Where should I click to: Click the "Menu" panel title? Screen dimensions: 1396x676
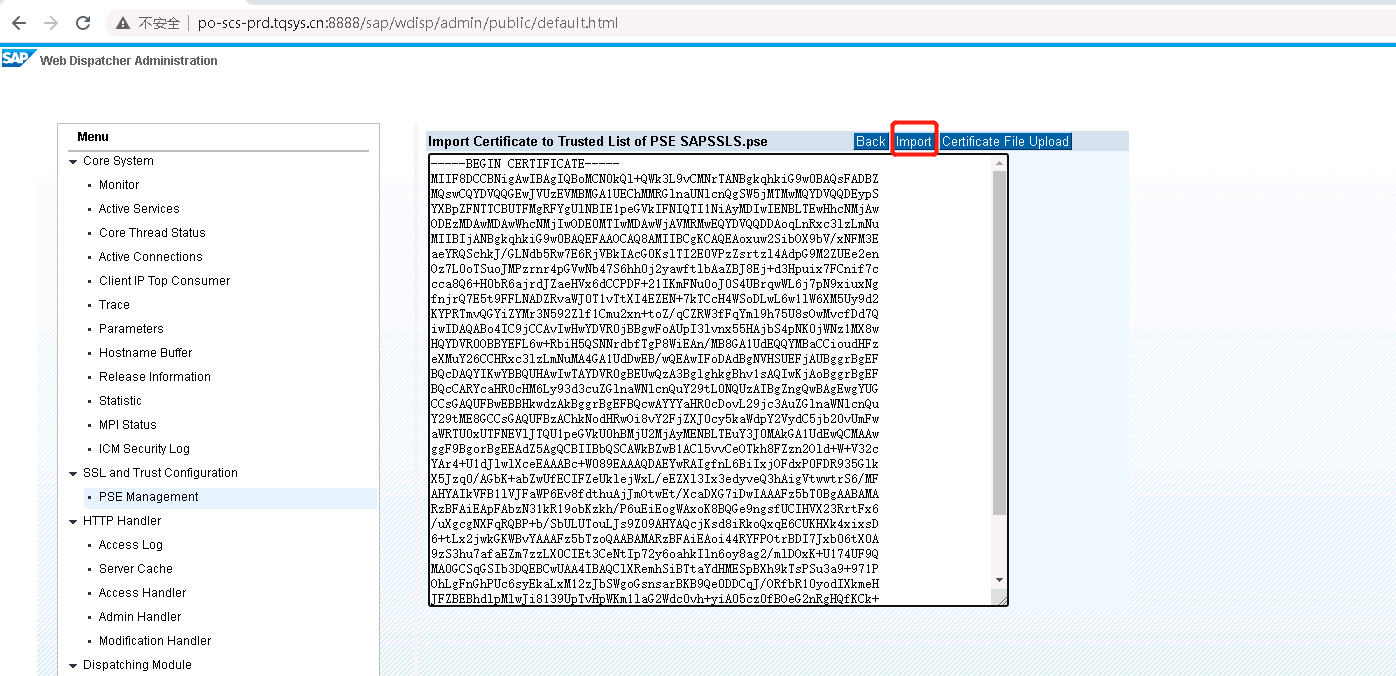click(x=93, y=137)
